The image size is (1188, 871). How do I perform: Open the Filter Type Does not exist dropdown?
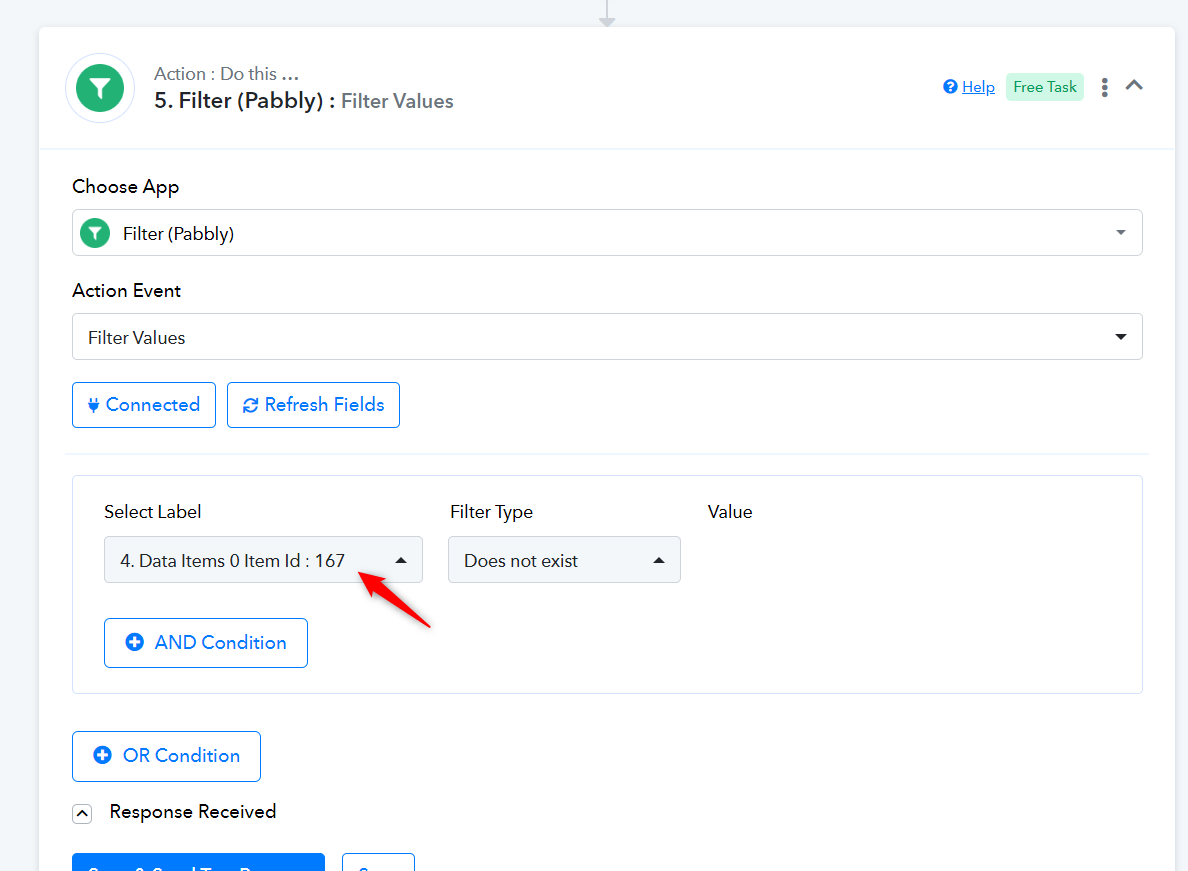pos(564,560)
